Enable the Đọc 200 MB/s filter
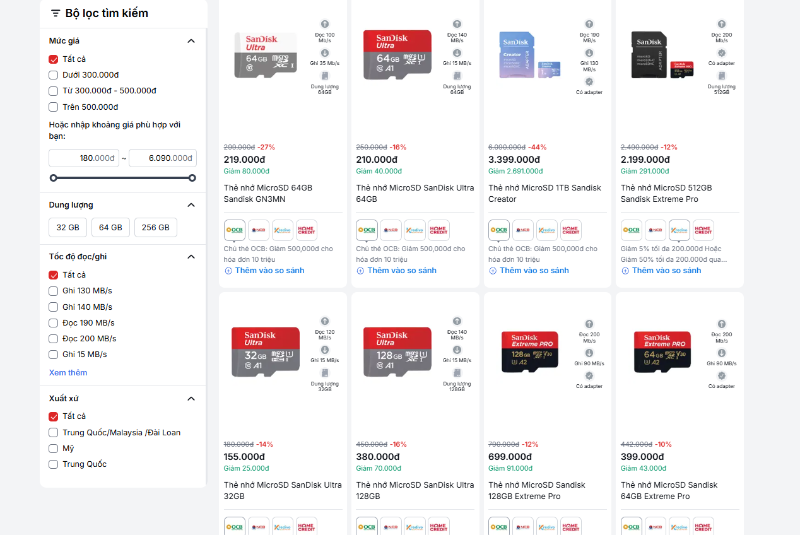The width and height of the screenshot is (800, 535). (x=53, y=339)
